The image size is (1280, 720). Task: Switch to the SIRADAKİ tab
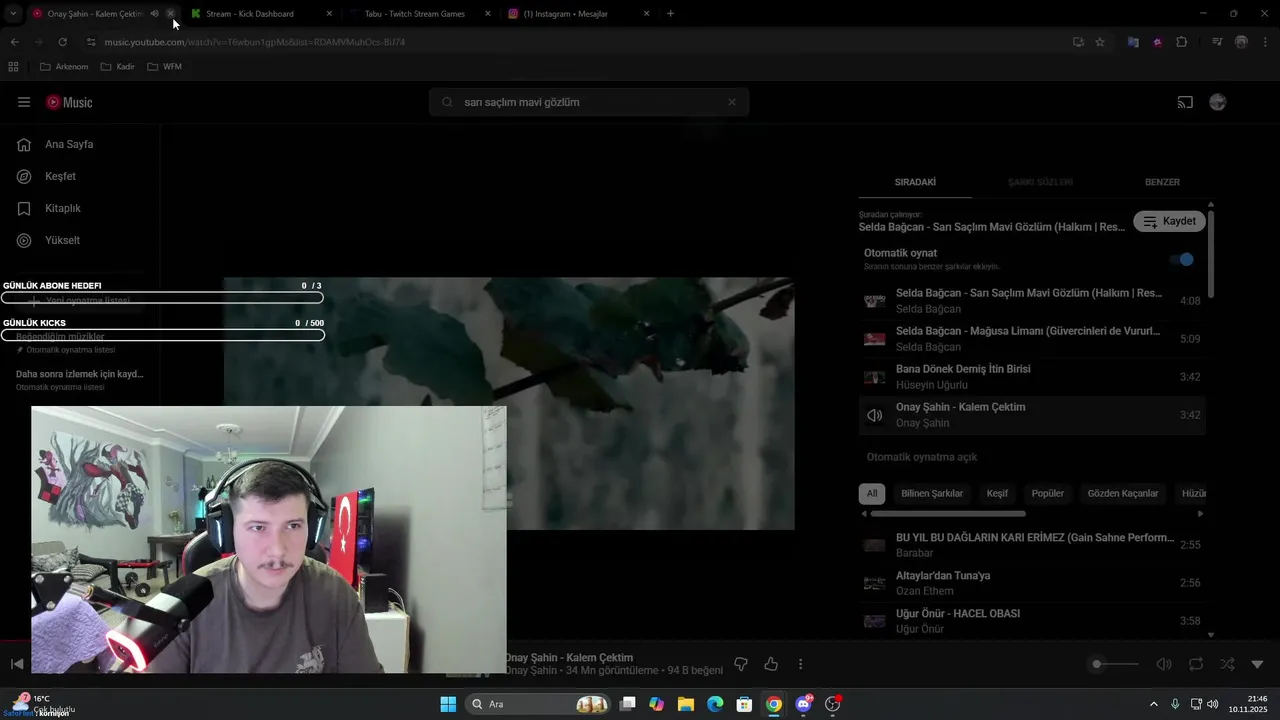tap(915, 182)
